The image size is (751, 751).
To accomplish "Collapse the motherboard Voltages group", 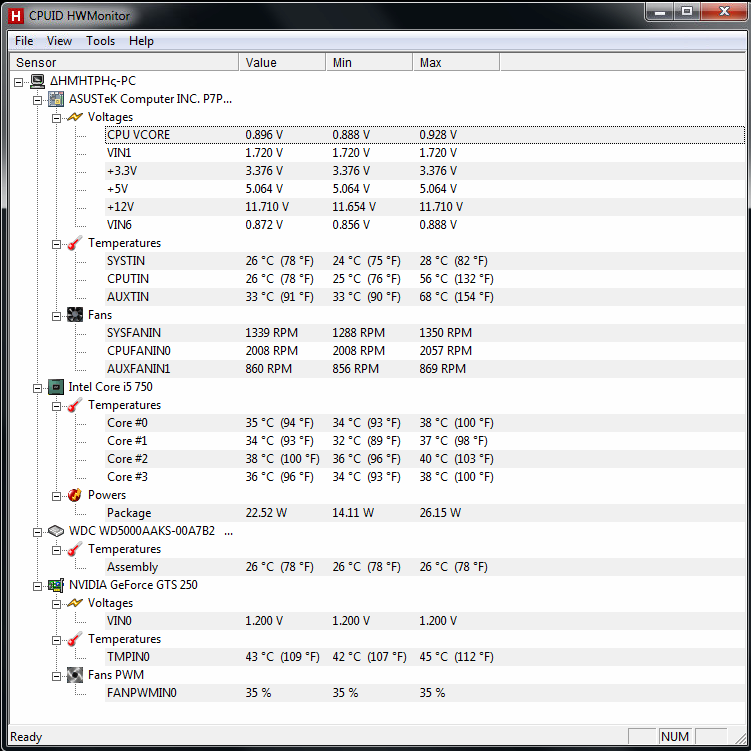I will pyautogui.click(x=57, y=118).
